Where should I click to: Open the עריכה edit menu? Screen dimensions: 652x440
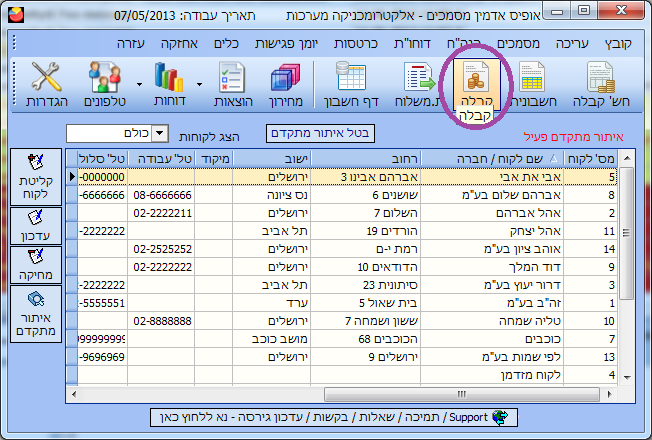point(572,43)
